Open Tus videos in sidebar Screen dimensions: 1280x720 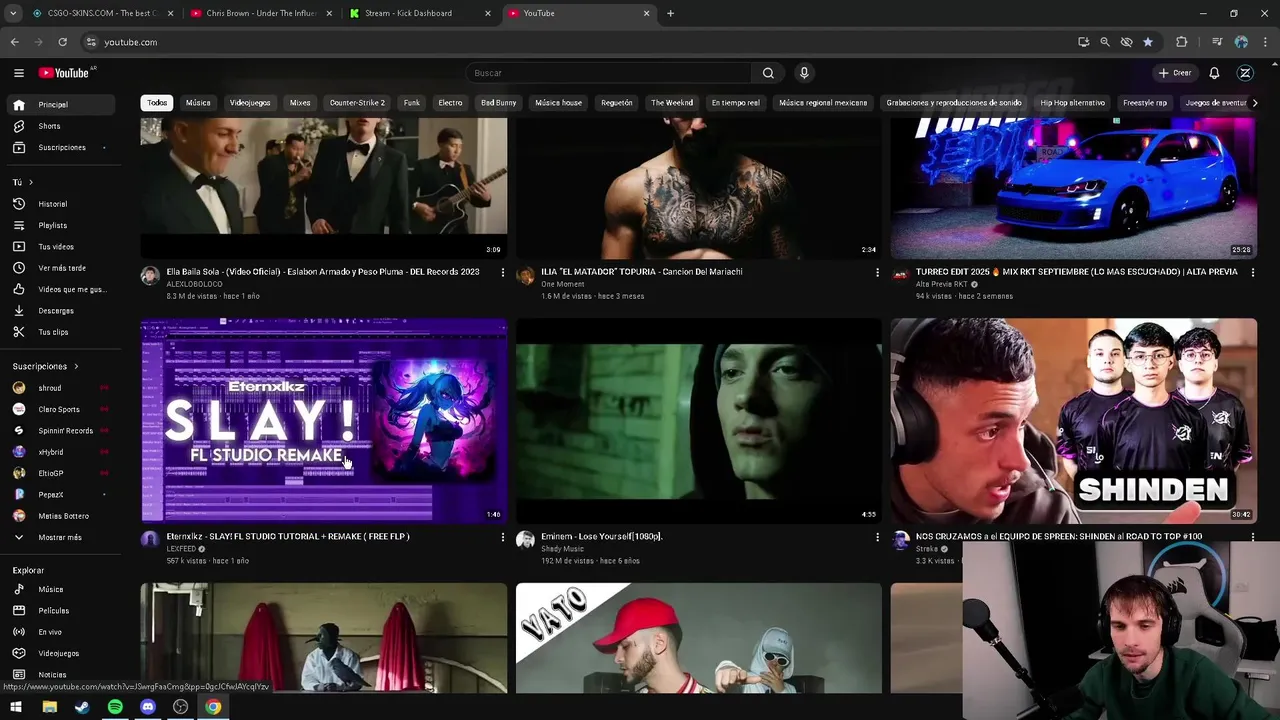pyautogui.click(x=57, y=247)
